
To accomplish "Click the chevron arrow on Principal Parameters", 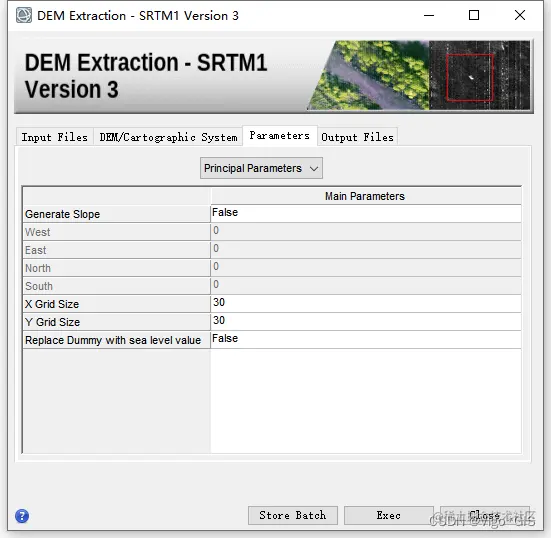I will coord(314,169).
